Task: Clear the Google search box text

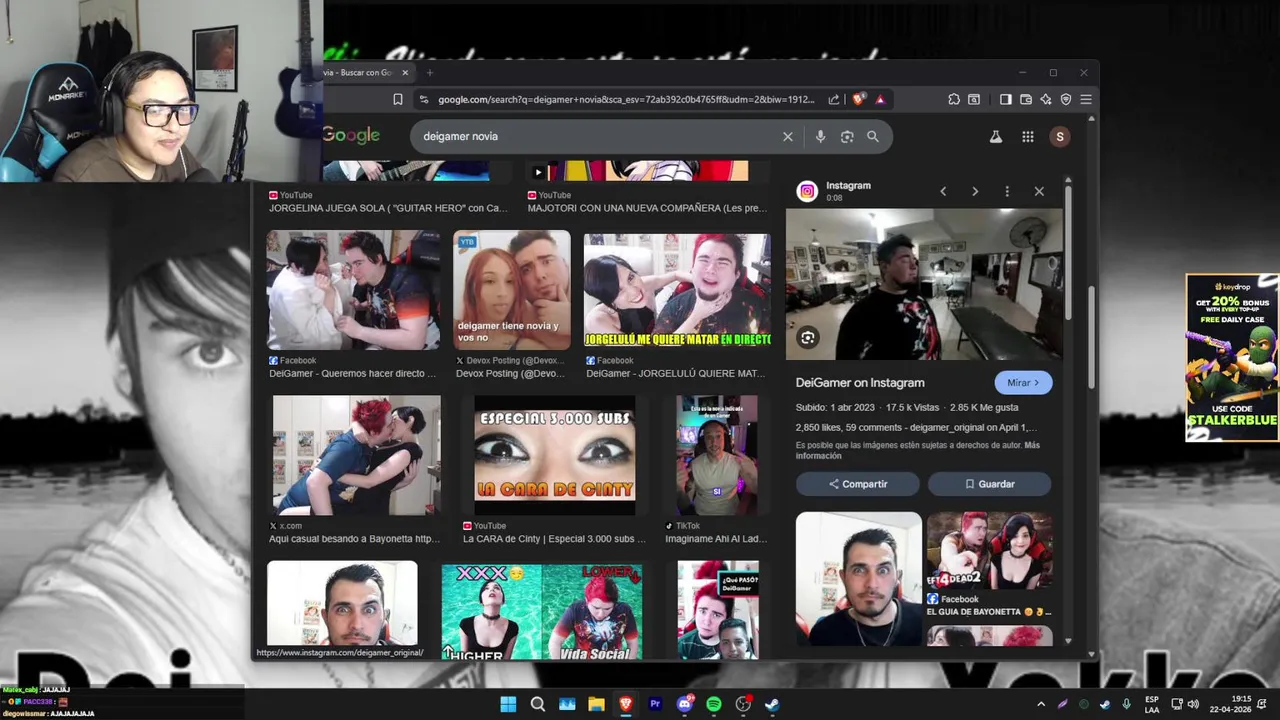Action: tap(788, 136)
